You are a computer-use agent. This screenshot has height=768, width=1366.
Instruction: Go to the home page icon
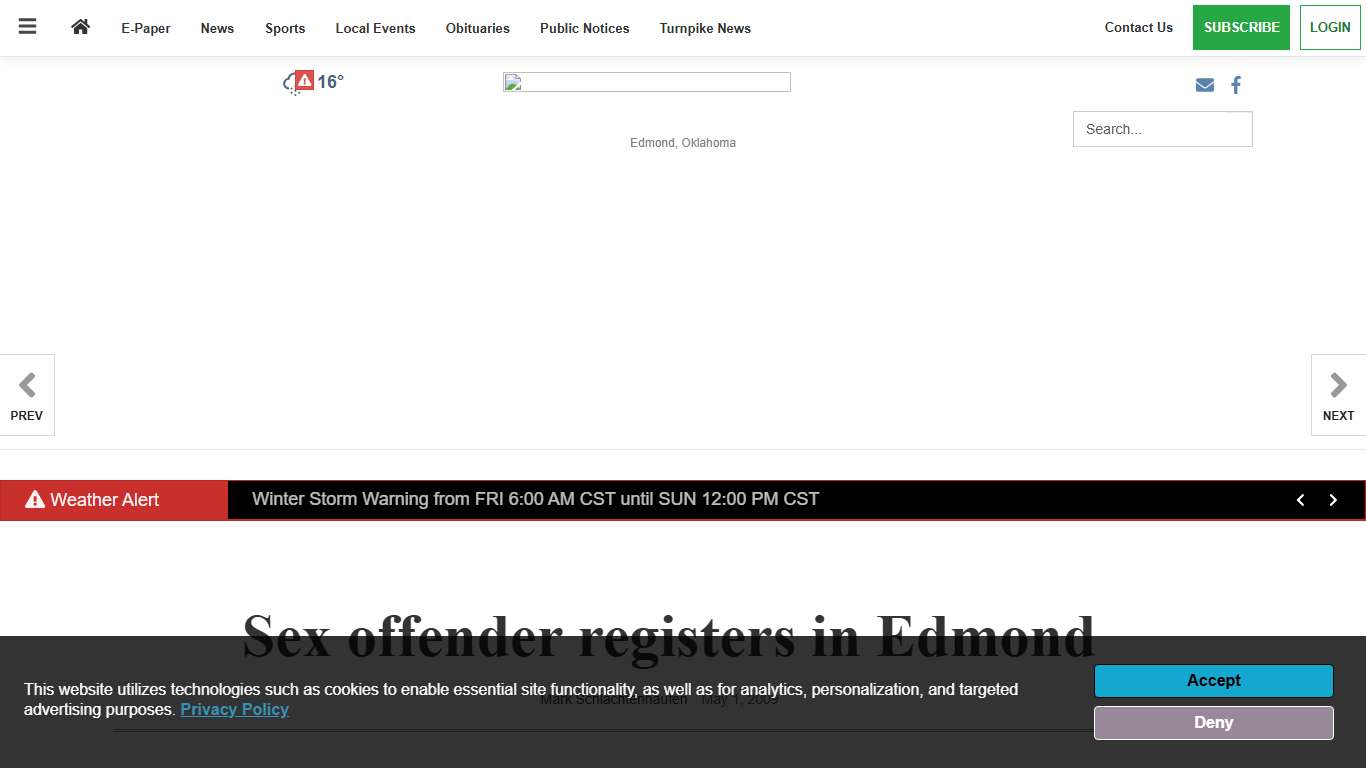pos(80,27)
